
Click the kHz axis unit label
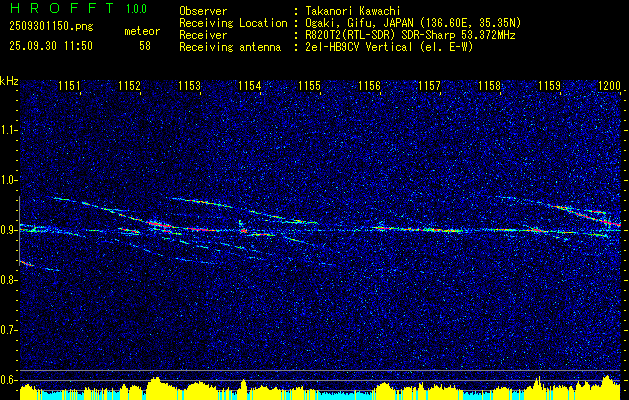(9, 81)
